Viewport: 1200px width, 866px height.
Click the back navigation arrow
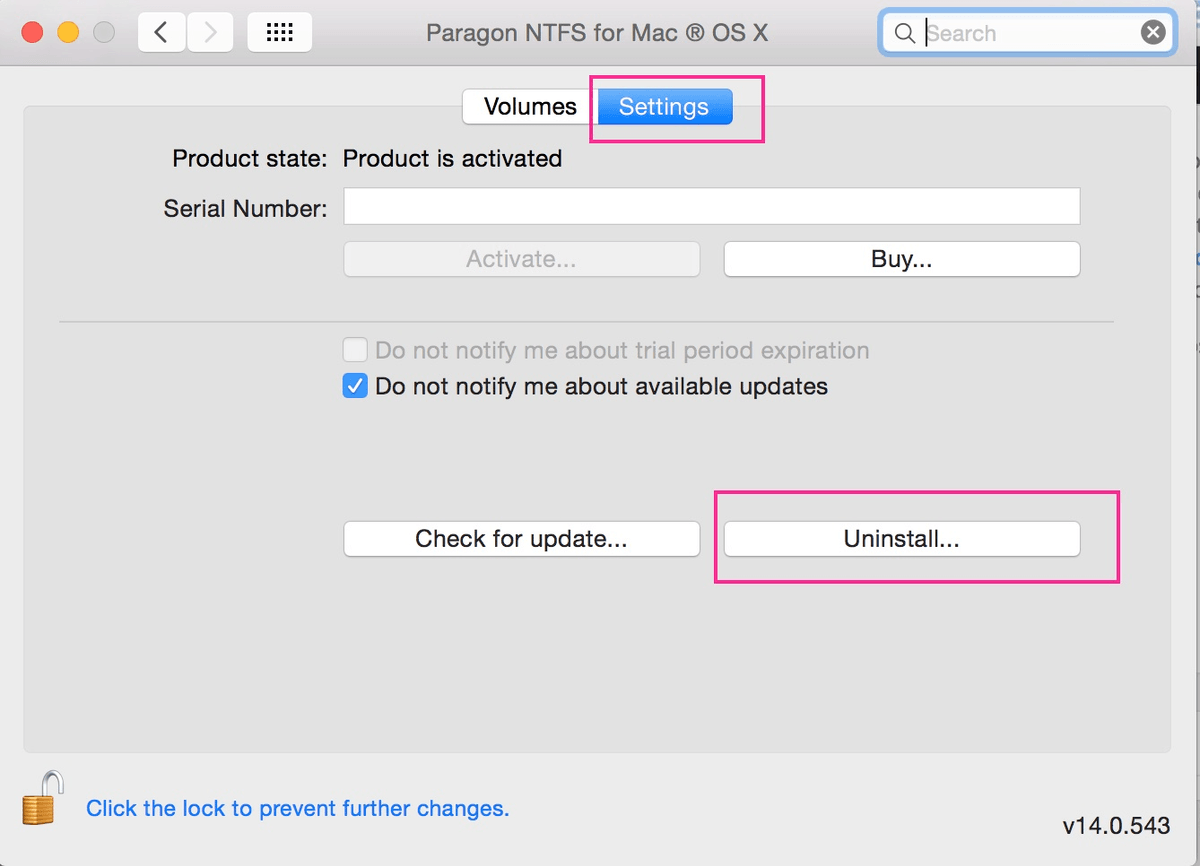[x=161, y=31]
